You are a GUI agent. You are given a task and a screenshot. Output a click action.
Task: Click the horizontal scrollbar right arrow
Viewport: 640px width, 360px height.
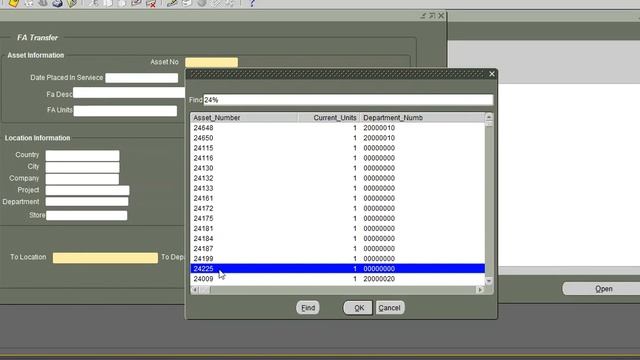(x=480, y=290)
